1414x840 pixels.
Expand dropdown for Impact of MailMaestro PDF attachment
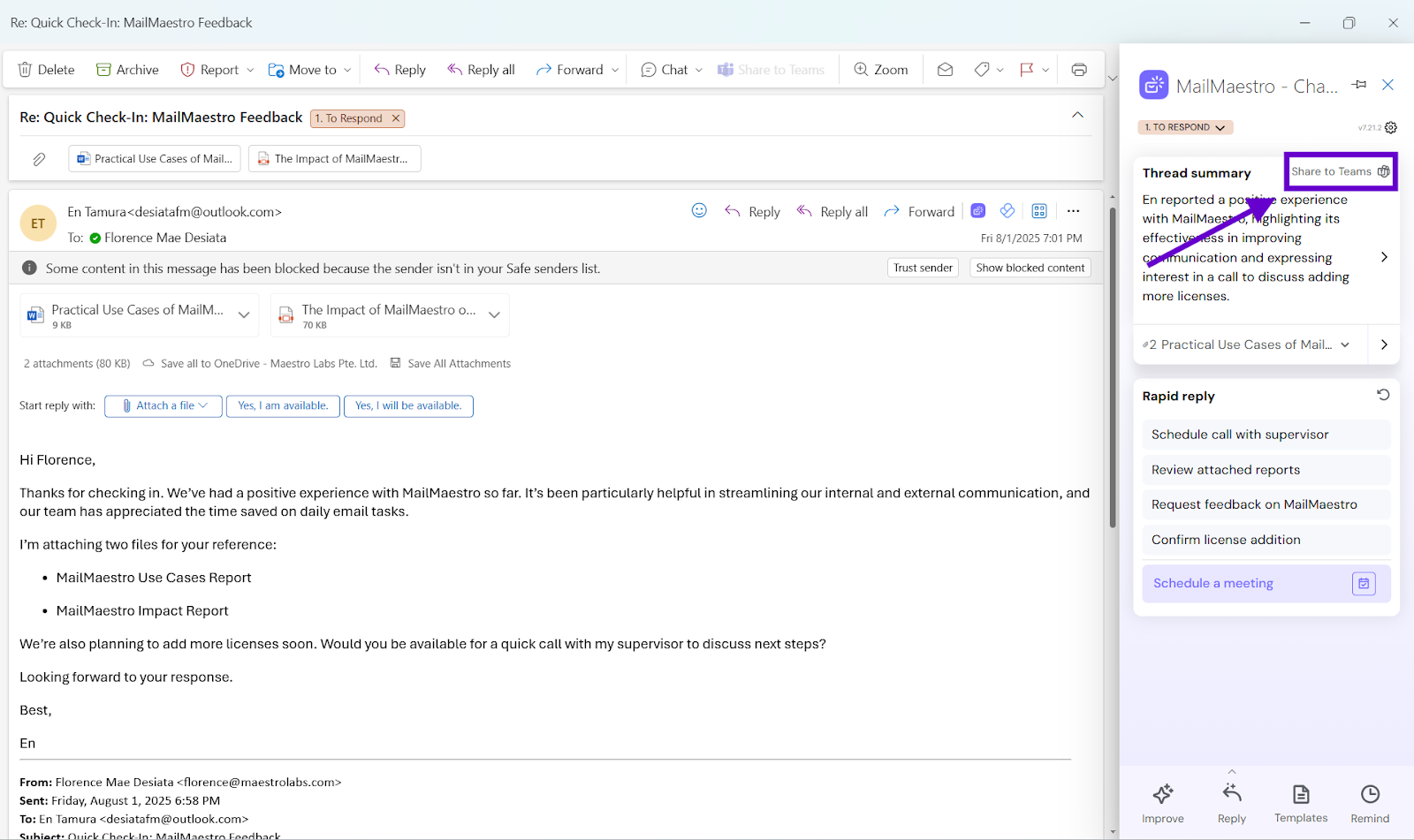[x=495, y=315]
